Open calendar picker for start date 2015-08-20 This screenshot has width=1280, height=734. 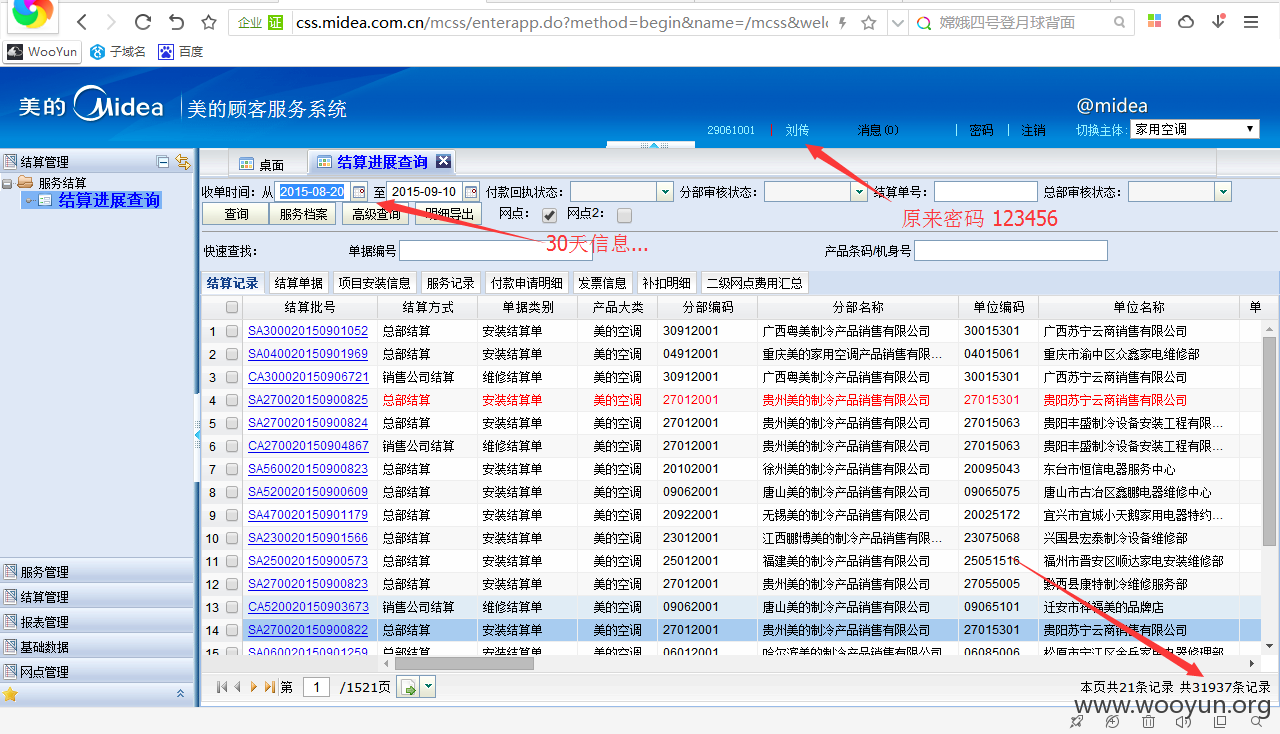click(359, 191)
